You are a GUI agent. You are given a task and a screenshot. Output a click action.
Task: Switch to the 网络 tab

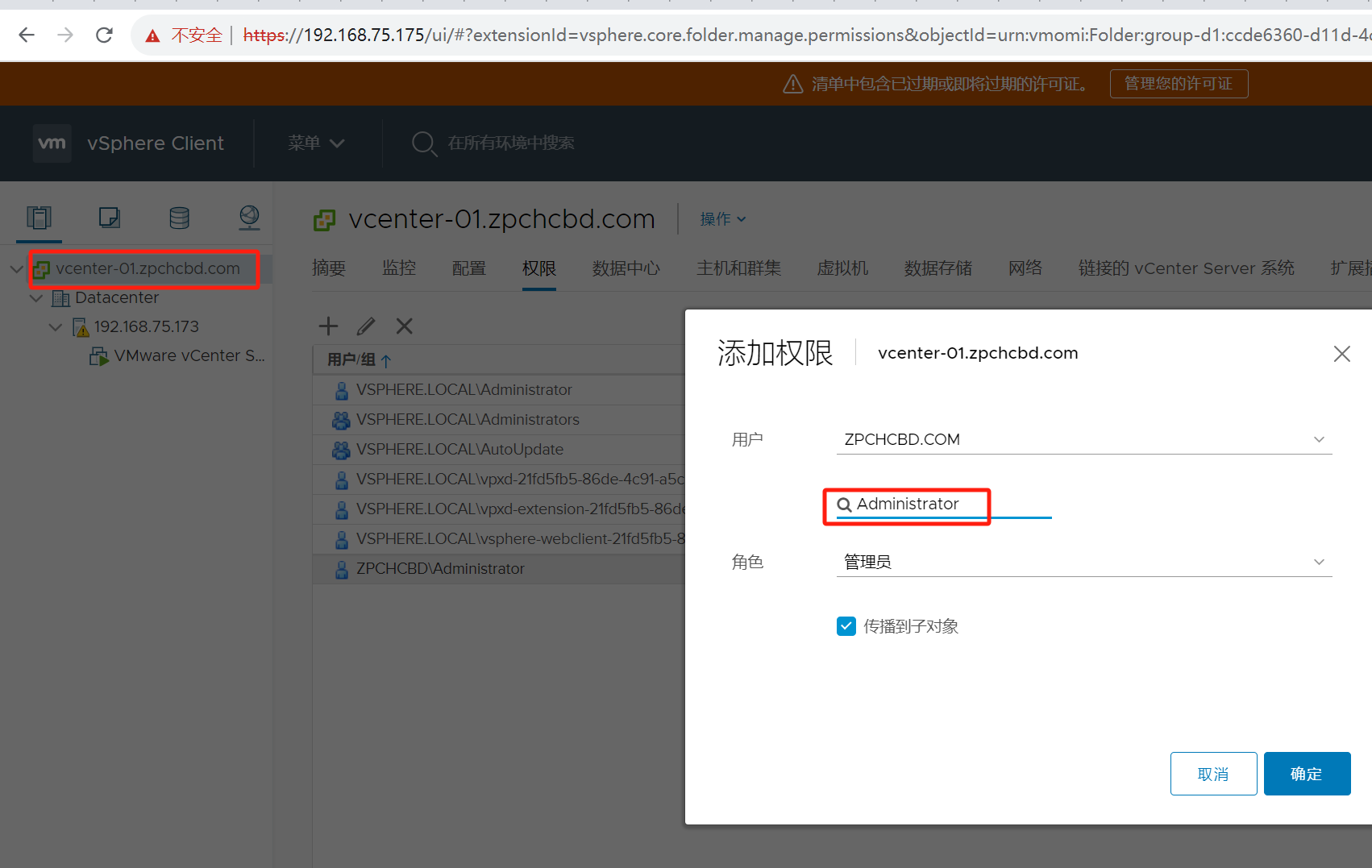coord(1025,268)
